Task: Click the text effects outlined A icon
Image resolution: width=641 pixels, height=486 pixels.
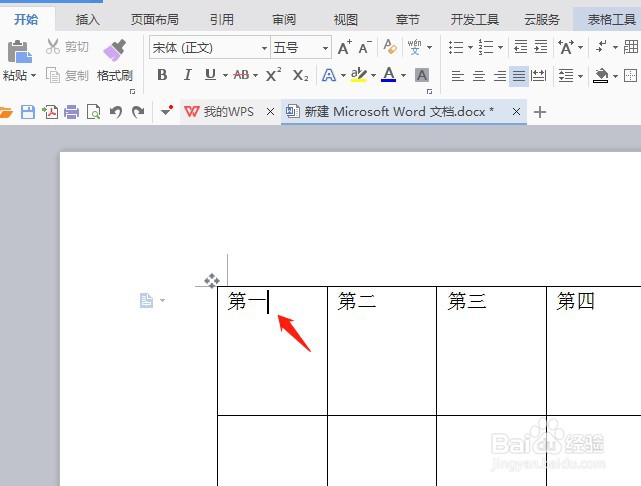Action: pyautogui.click(x=329, y=75)
